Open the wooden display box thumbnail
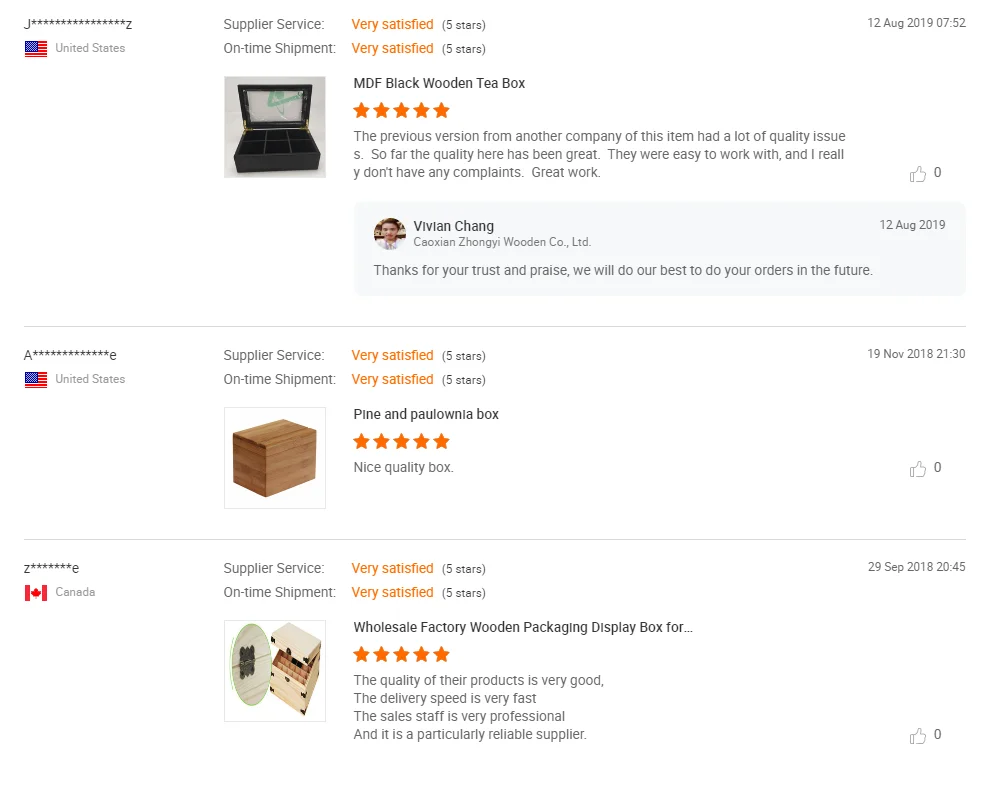Viewport: 1003px width, 792px height. pos(275,671)
